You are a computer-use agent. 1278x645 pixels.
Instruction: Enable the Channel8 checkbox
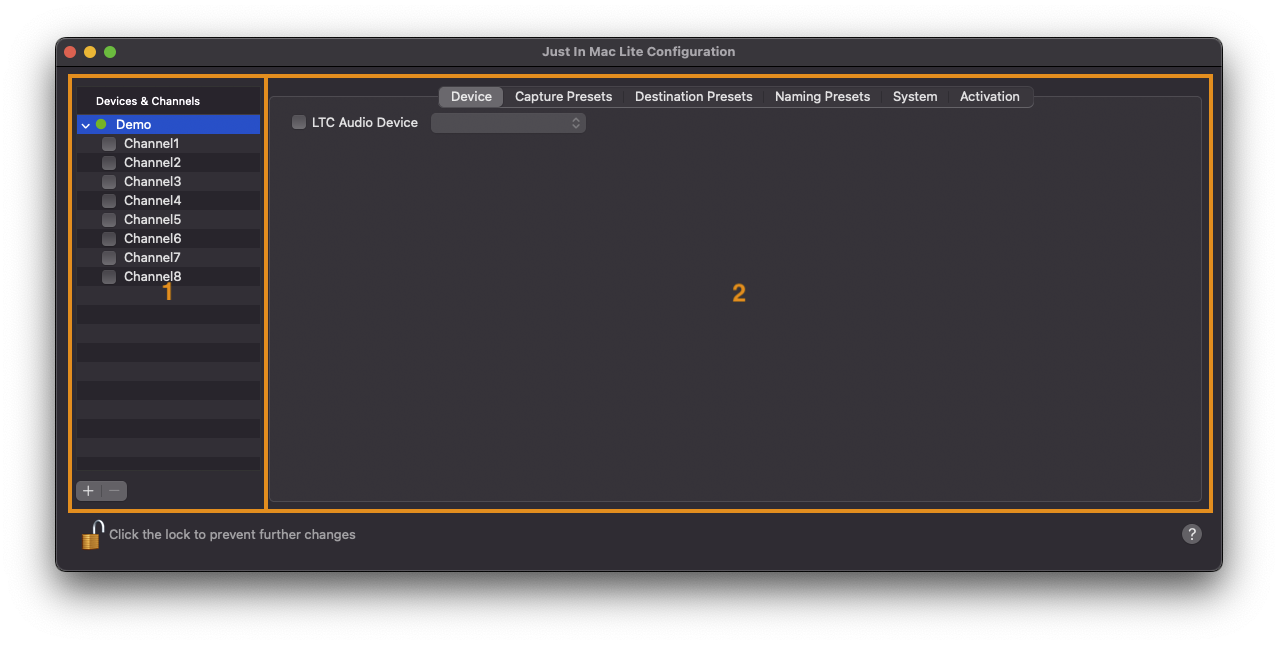pyautogui.click(x=109, y=276)
